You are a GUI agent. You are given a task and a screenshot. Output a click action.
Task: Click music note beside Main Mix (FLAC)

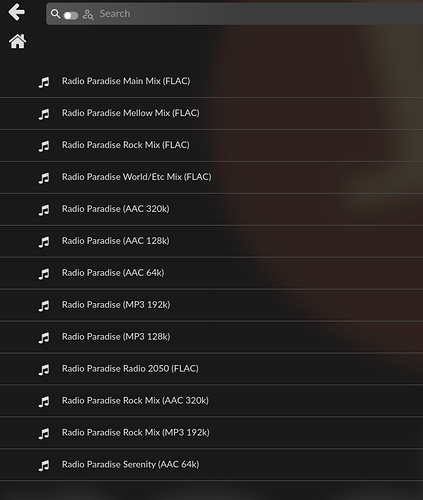(x=44, y=82)
